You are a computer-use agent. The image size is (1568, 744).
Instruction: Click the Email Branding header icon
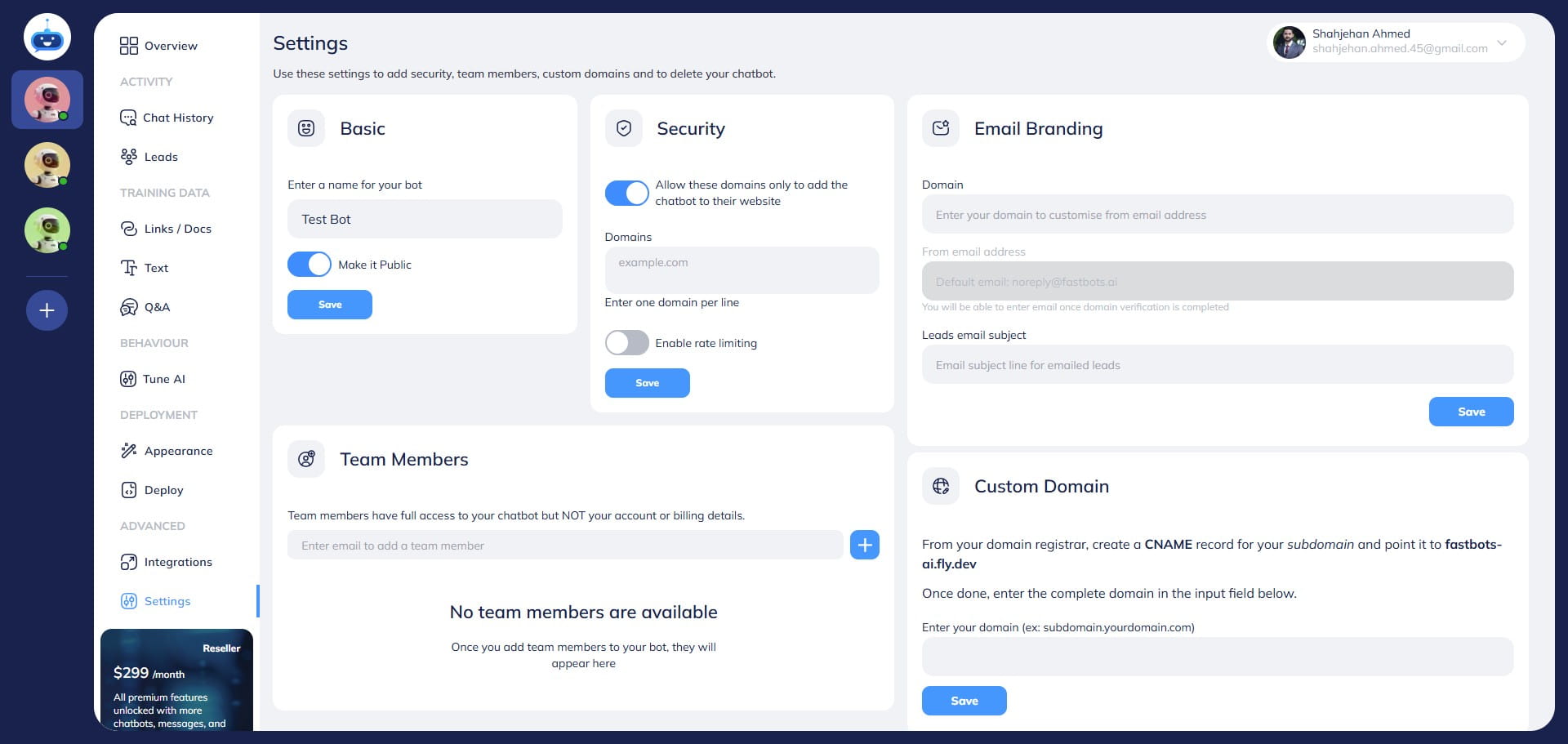[941, 128]
